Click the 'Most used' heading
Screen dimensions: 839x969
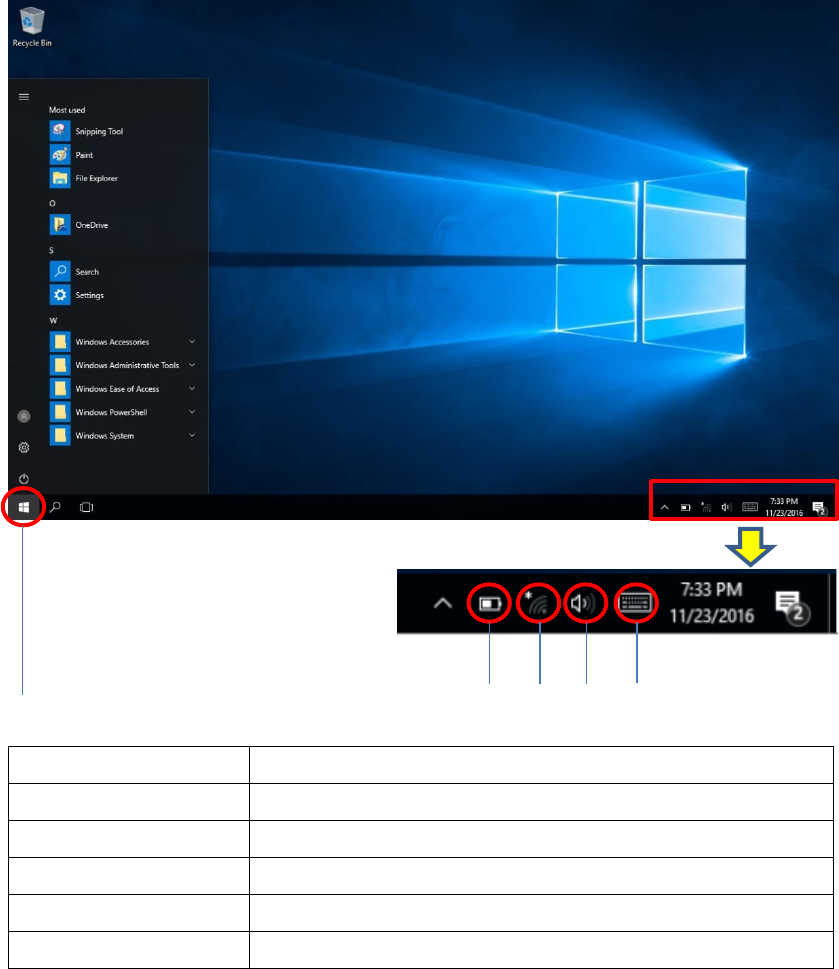click(67, 110)
